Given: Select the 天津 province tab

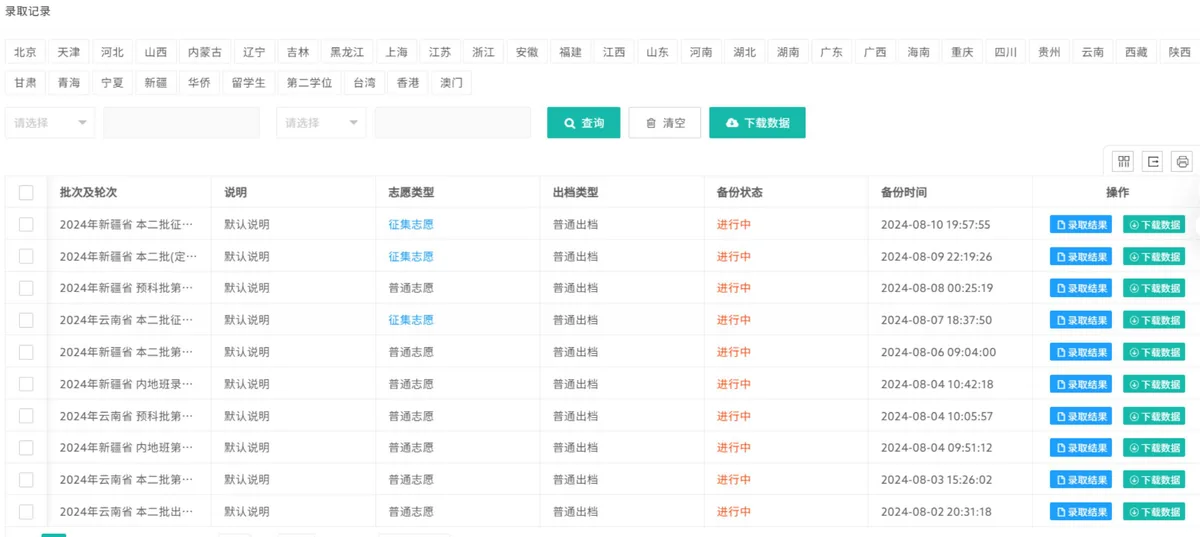Looking at the screenshot, I should 69,52.
